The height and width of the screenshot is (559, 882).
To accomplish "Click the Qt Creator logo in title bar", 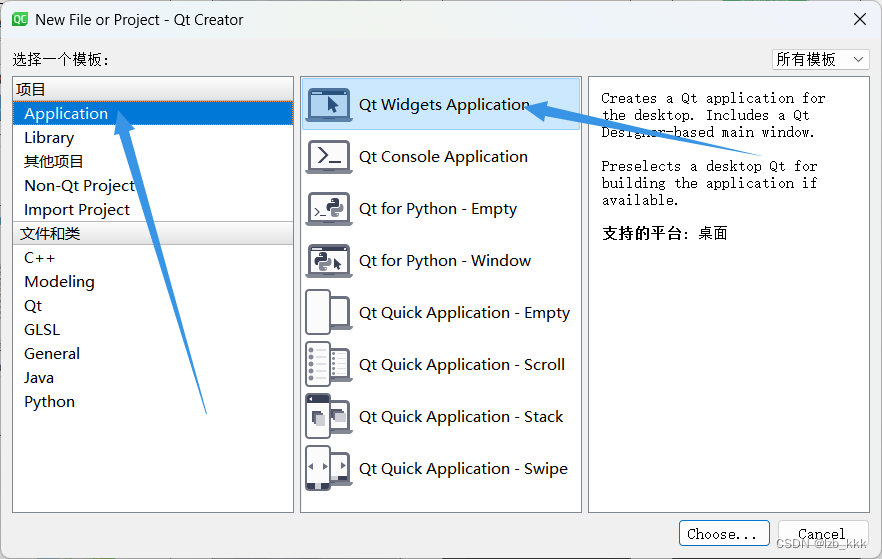I will coord(20,20).
